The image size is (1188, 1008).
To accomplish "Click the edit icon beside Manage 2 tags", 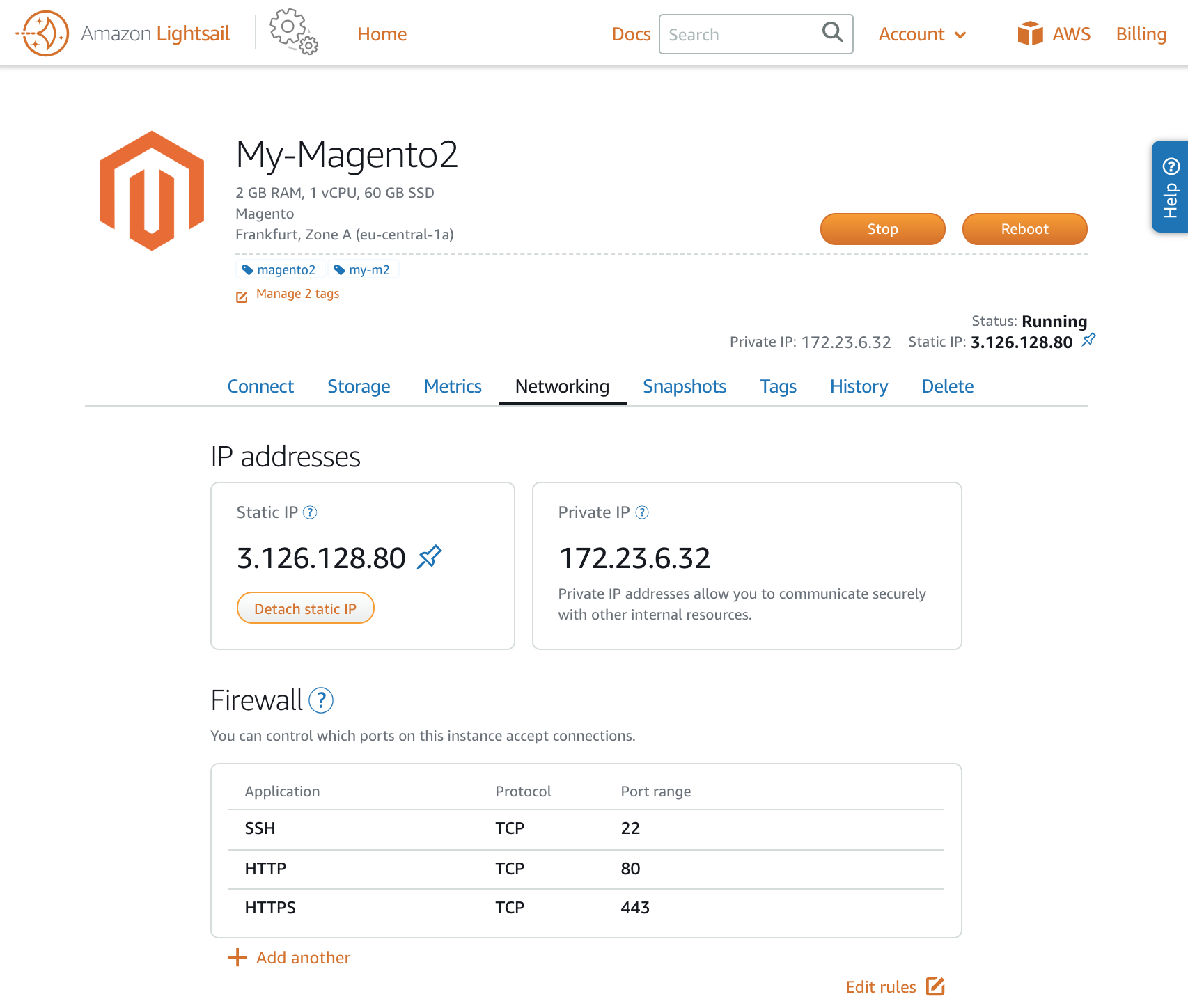I will (x=241, y=296).
